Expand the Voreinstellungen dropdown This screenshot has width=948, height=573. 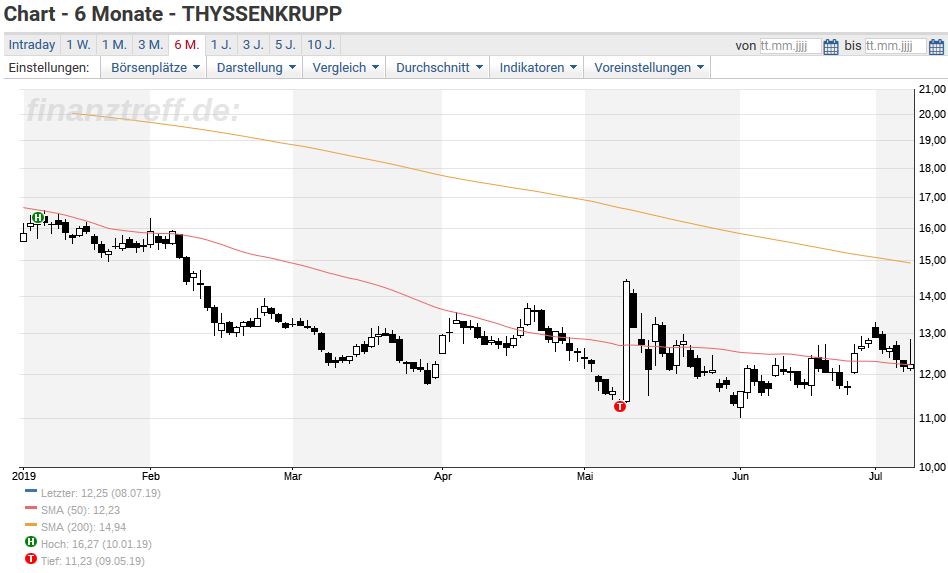pos(648,68)
